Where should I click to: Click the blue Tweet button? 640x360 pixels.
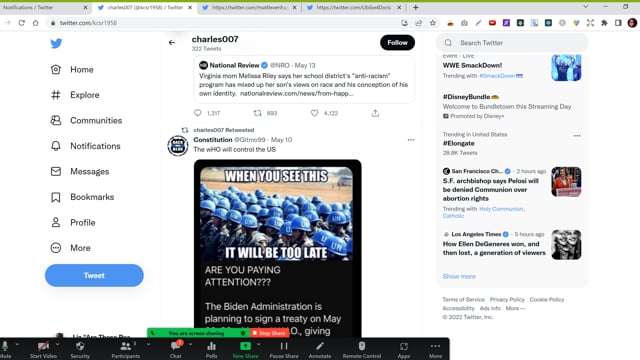[x=94, y=276]
